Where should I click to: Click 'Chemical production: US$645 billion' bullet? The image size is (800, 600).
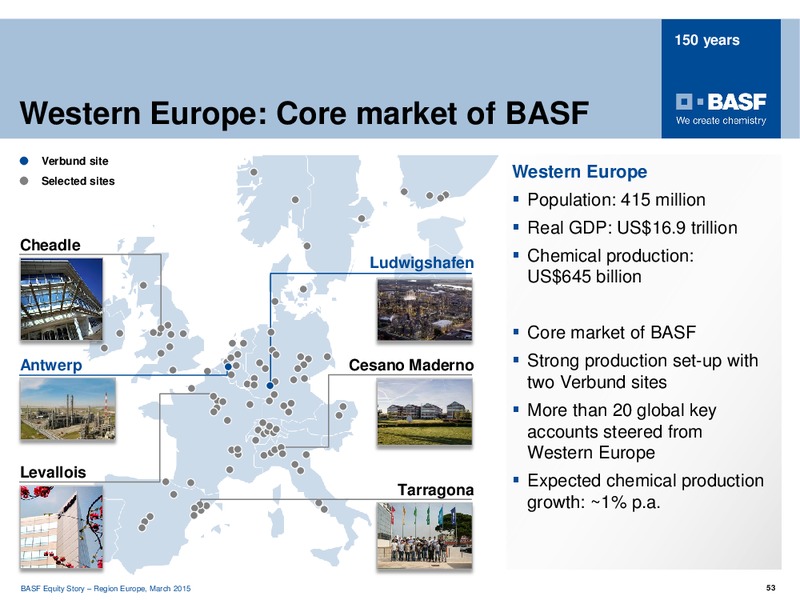click(610, 266)
